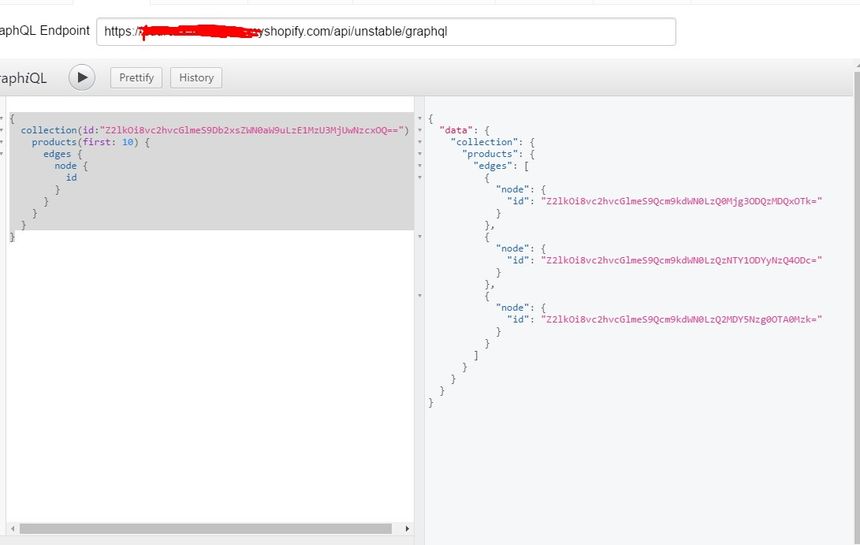Place cursor in the collection id string
The height and width of the screenshot is (545, 860).
point(250,130)
